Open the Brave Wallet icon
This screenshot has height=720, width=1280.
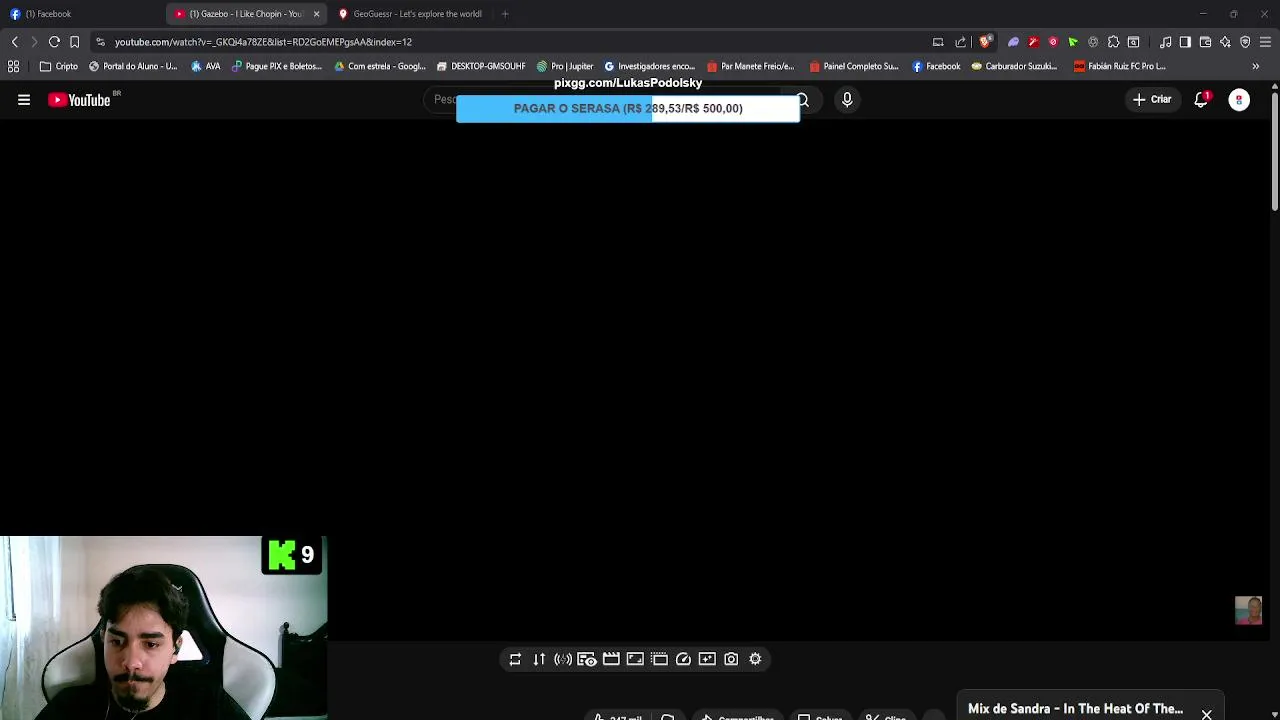(x=1205, y=42)
